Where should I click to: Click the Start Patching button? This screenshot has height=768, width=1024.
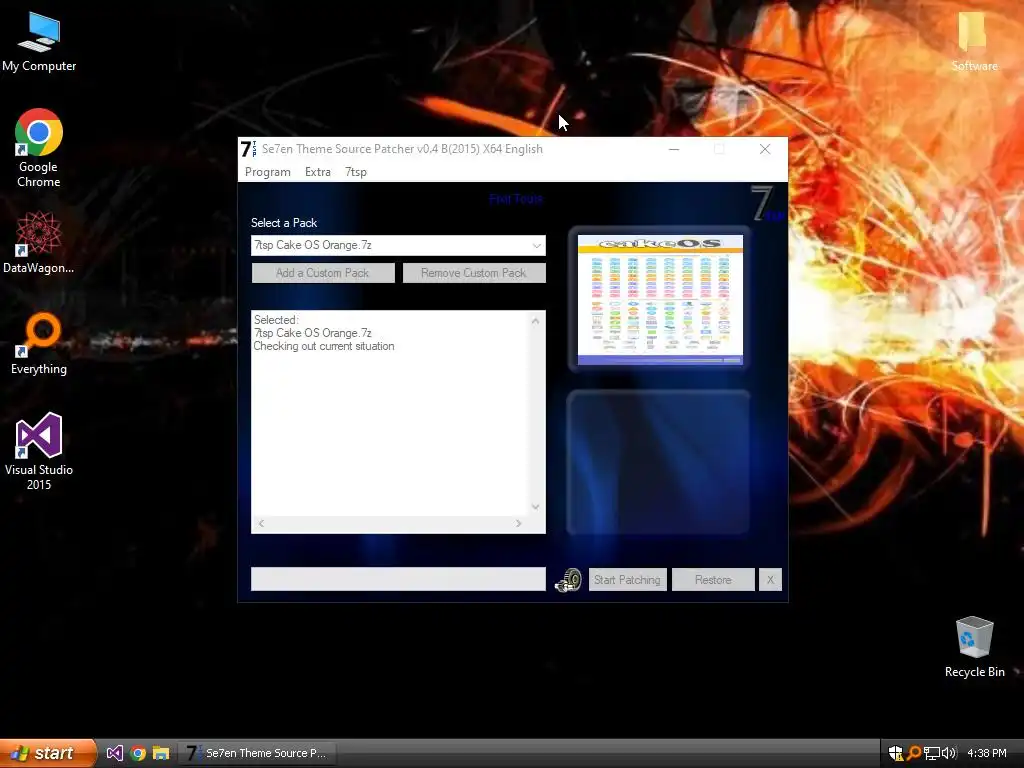(x=628, y=579)
